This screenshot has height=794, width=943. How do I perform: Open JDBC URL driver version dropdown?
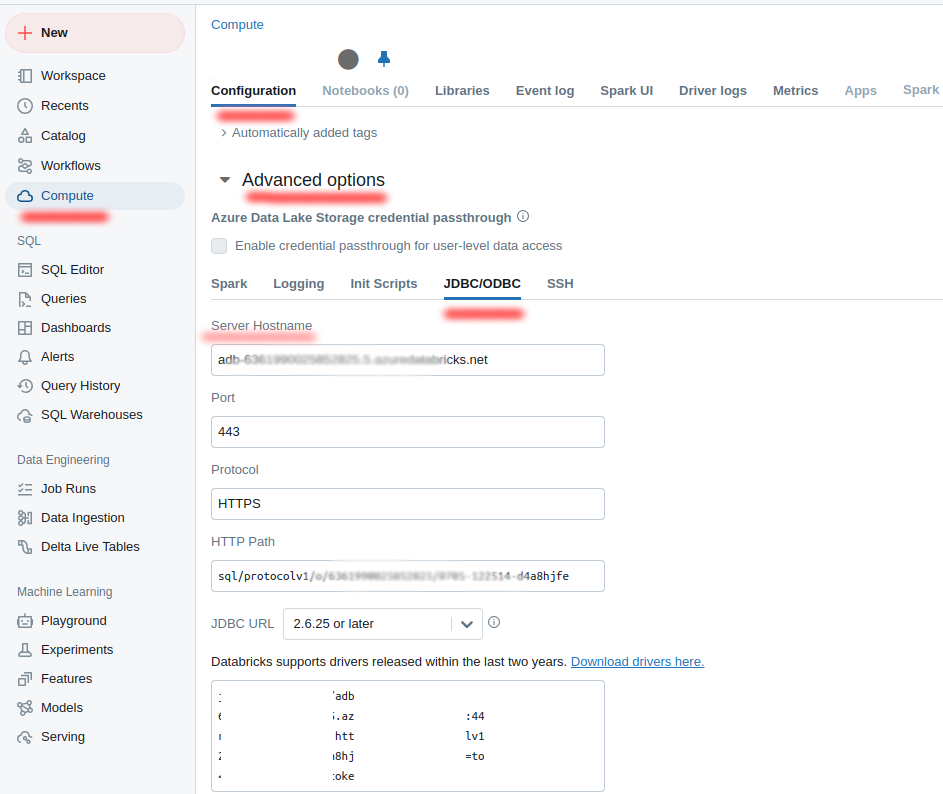382,624
